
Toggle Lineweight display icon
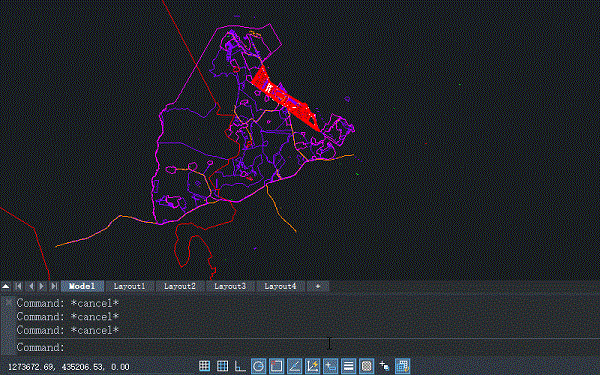(x=348, y=366)
